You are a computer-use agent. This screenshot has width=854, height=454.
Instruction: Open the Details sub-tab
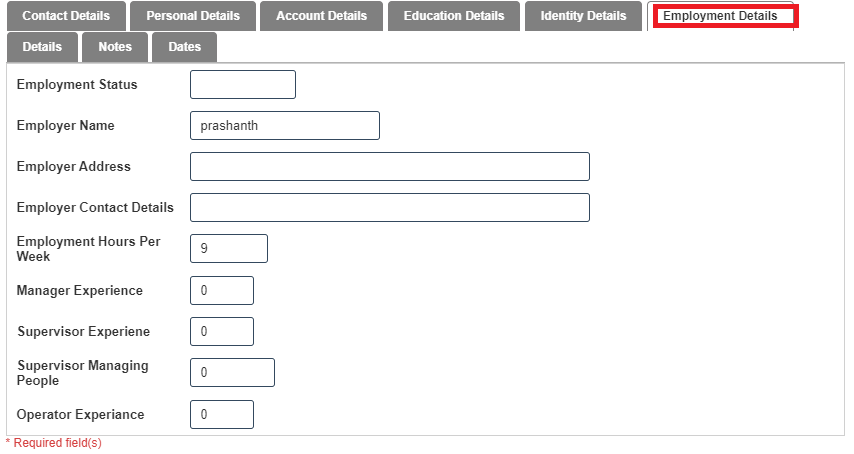tap(42, 47)
